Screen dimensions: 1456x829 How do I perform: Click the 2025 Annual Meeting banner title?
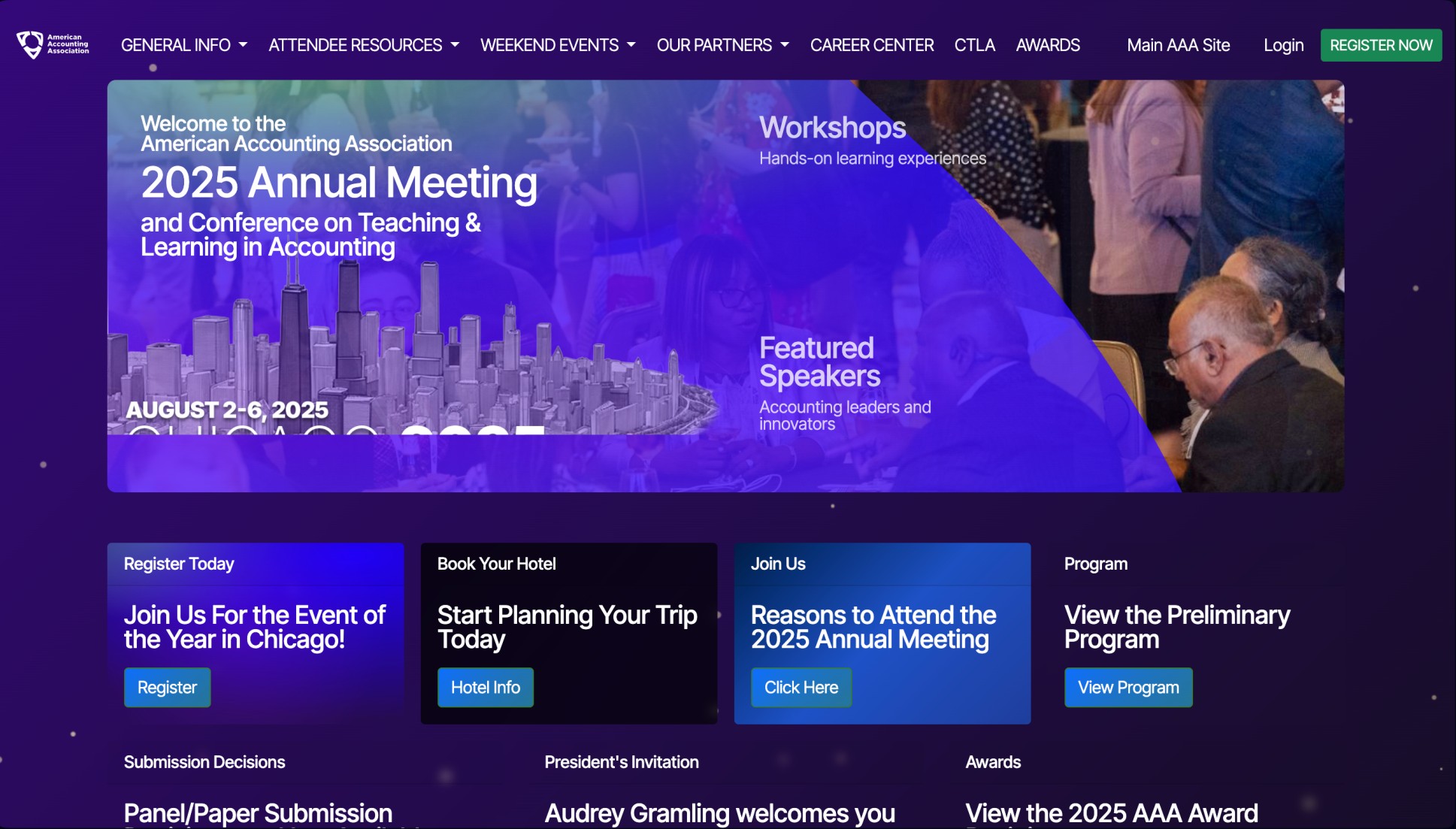(x=339, y=183)
